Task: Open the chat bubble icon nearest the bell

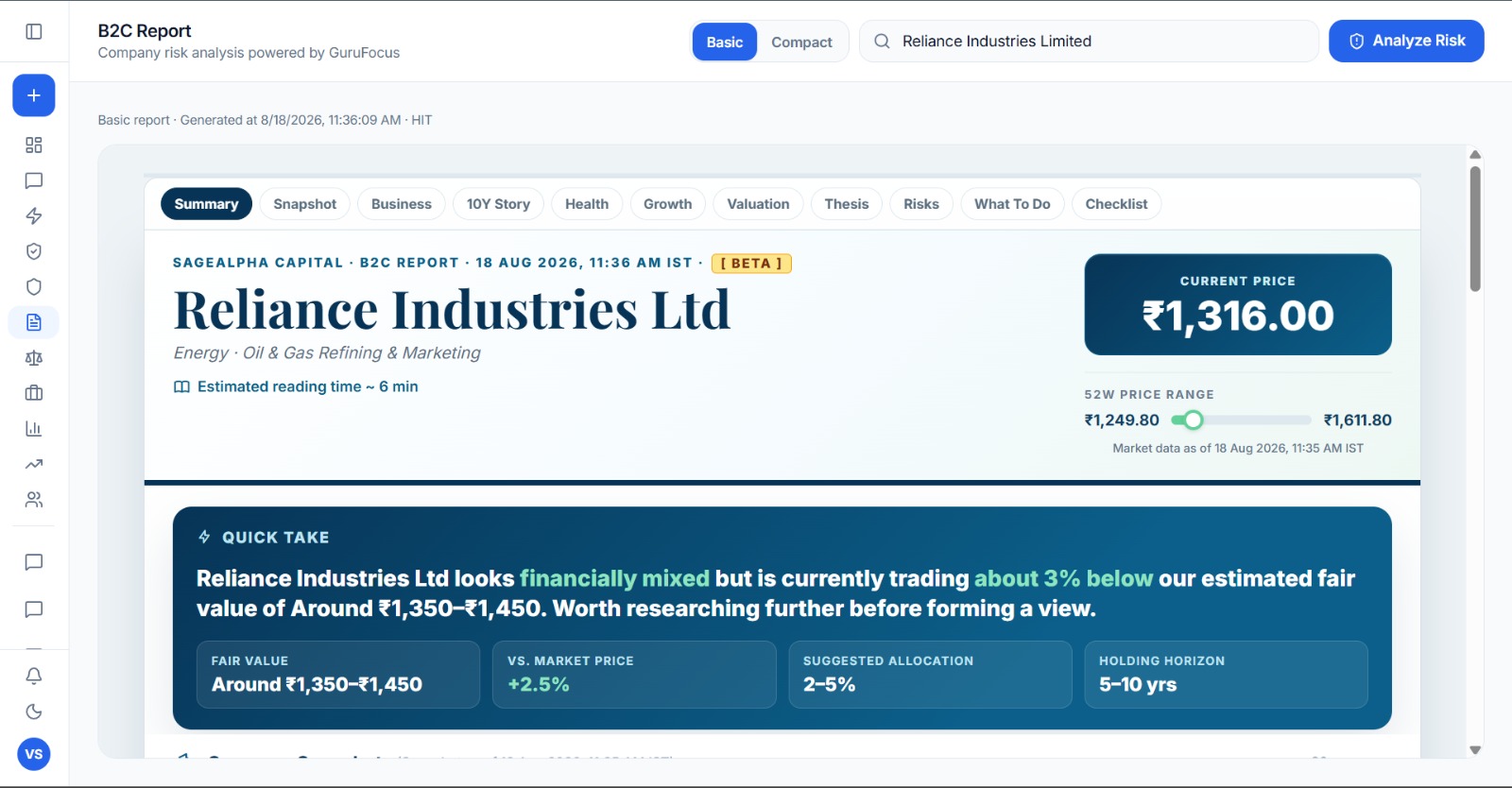Action: click(34, 609)
